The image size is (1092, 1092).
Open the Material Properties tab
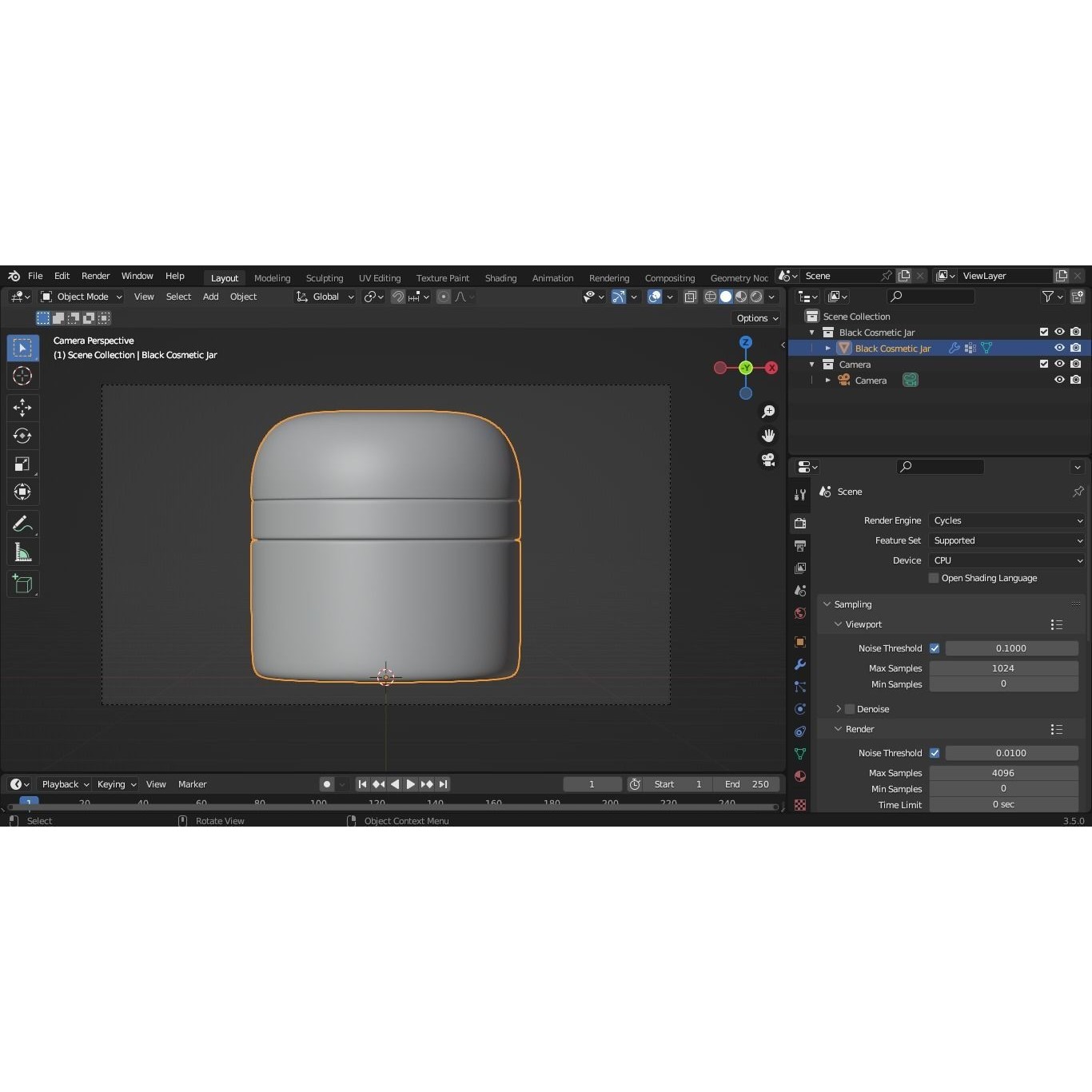click(799, 776)
